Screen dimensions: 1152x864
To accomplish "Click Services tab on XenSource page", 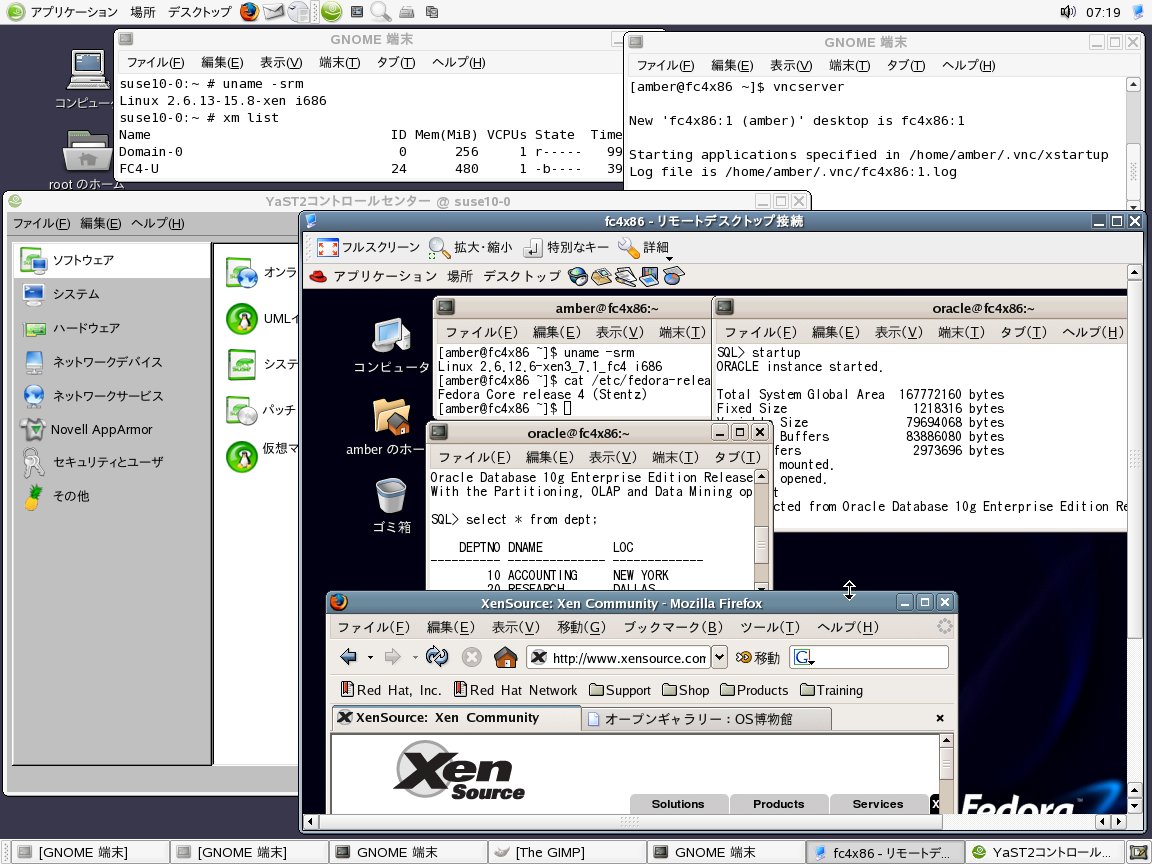I will (x=878, y=804).
